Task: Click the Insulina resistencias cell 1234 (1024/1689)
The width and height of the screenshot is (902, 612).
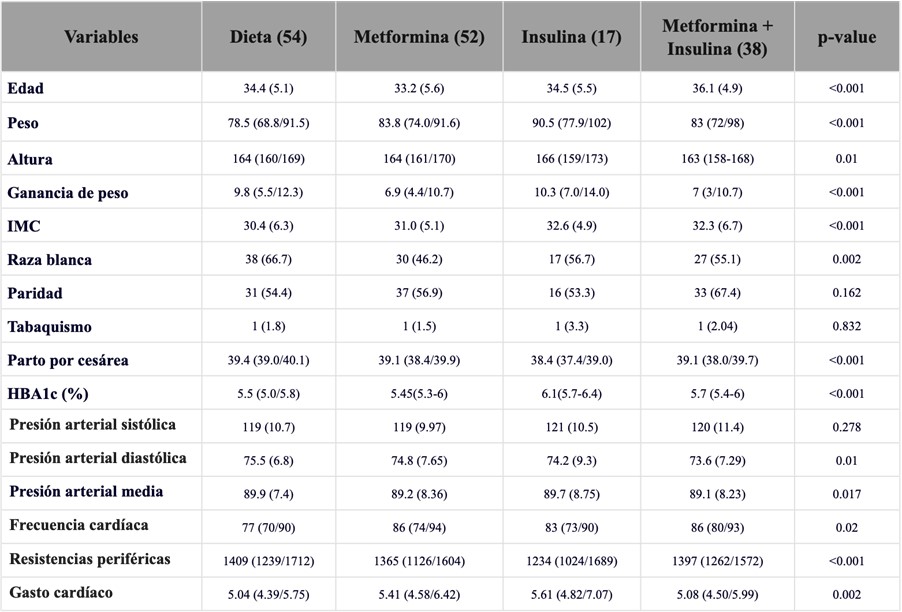Action: (x=571, y=561)
